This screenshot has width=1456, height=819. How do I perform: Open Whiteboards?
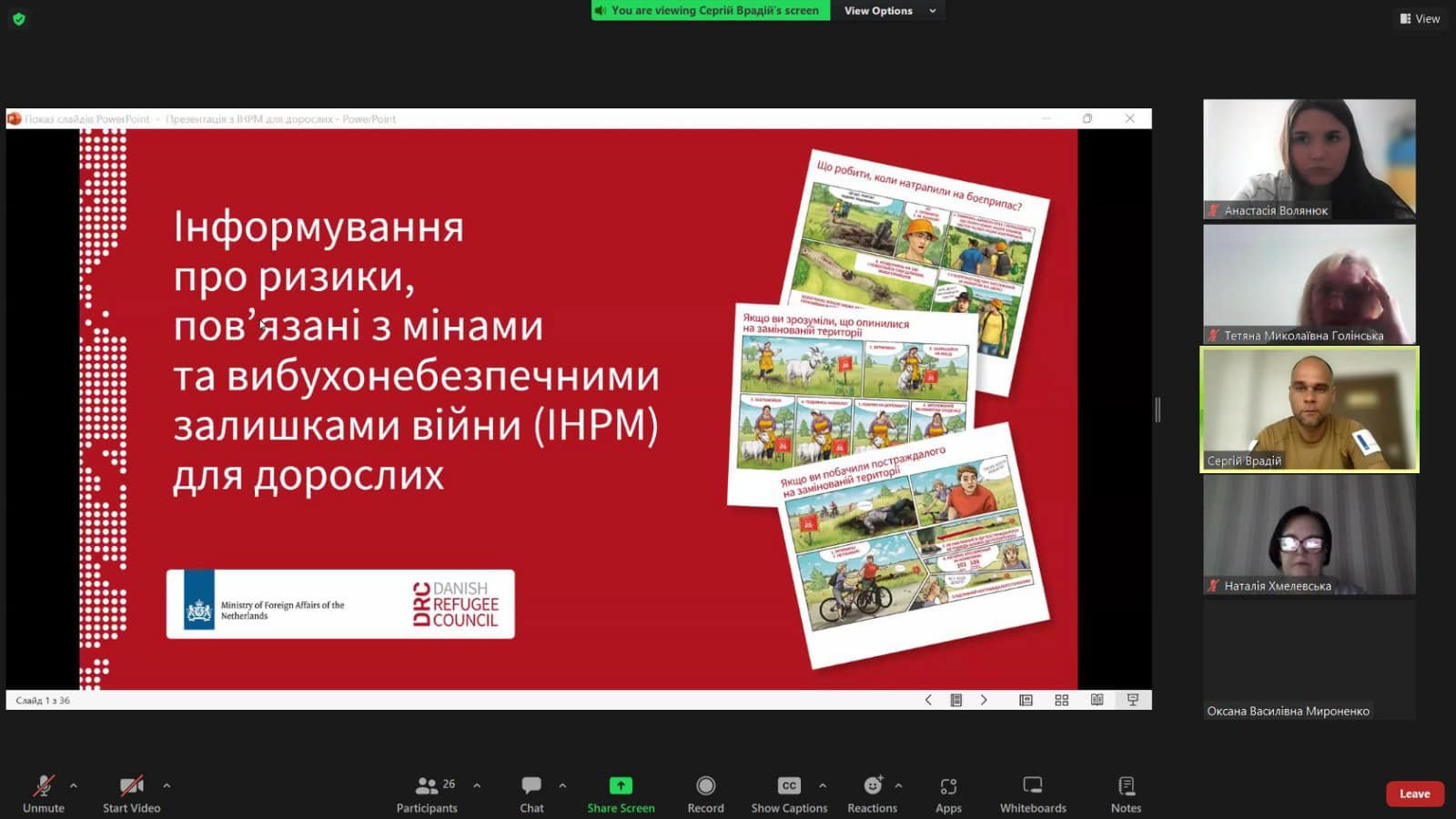(x=1033, y=794)
